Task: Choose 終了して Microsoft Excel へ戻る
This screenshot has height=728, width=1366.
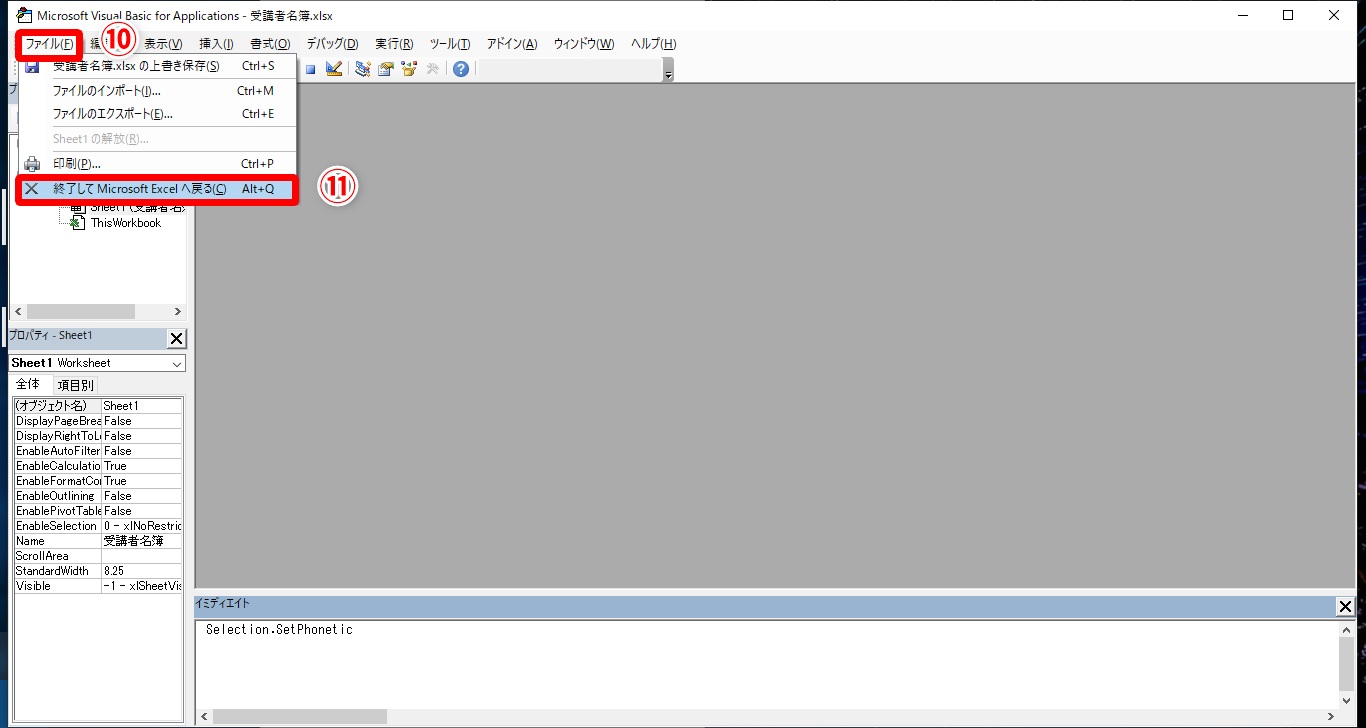Action: pyautogui.click(x=158, y=189)
